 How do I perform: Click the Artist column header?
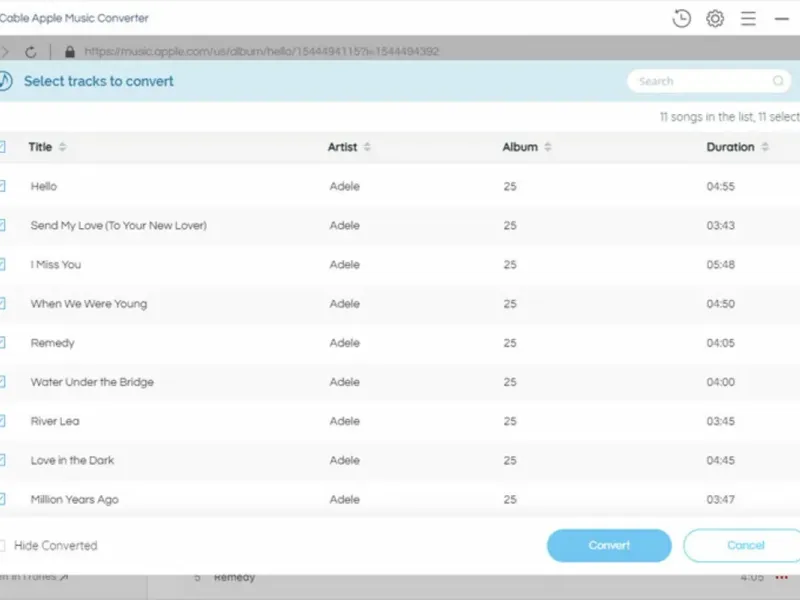pos(342,147)
